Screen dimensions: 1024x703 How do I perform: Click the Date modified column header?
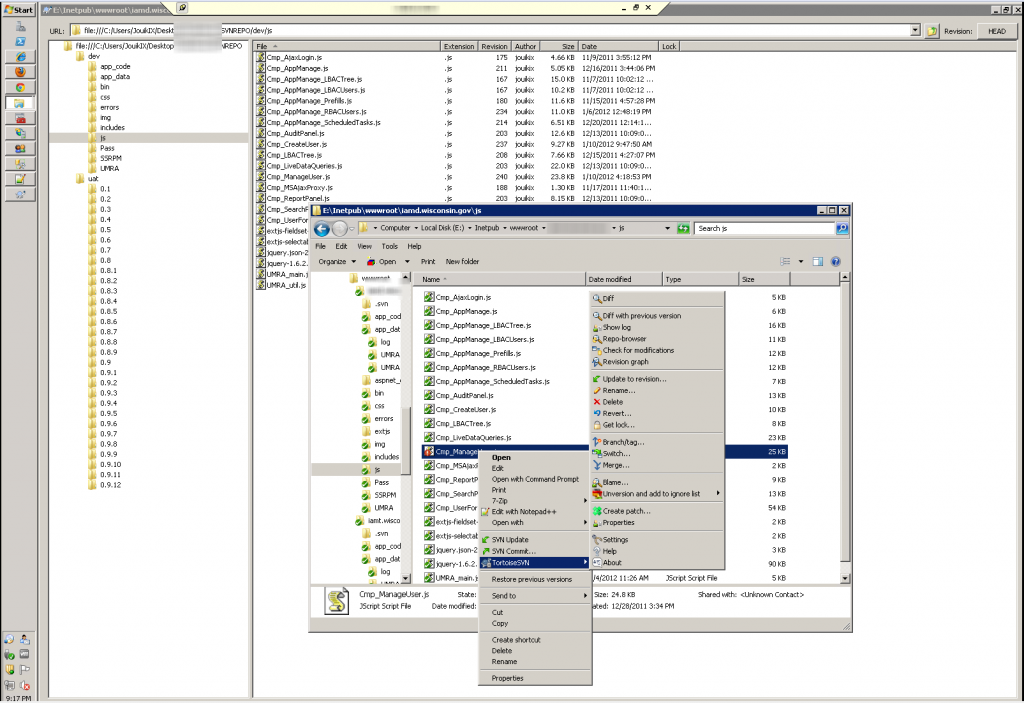pos(624,279)
